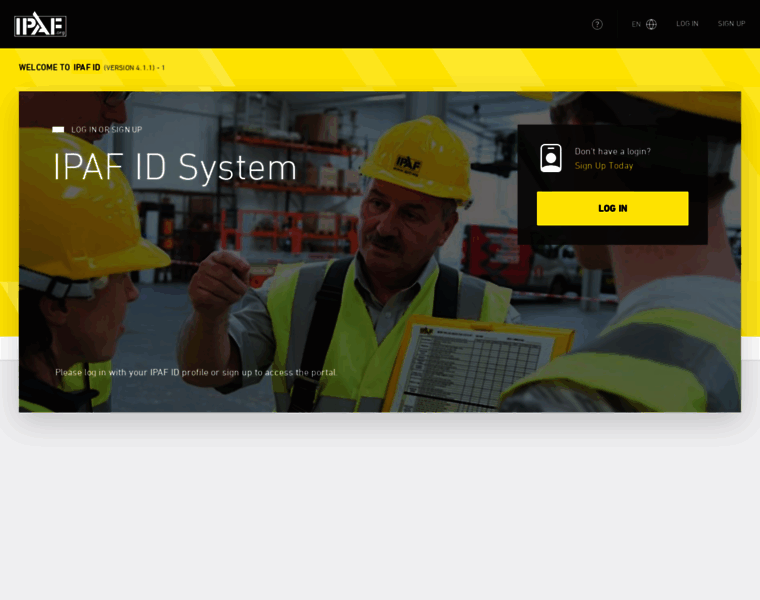Click the IPAF logo in header
Screen dimensions: 760x600
[40, 24]
